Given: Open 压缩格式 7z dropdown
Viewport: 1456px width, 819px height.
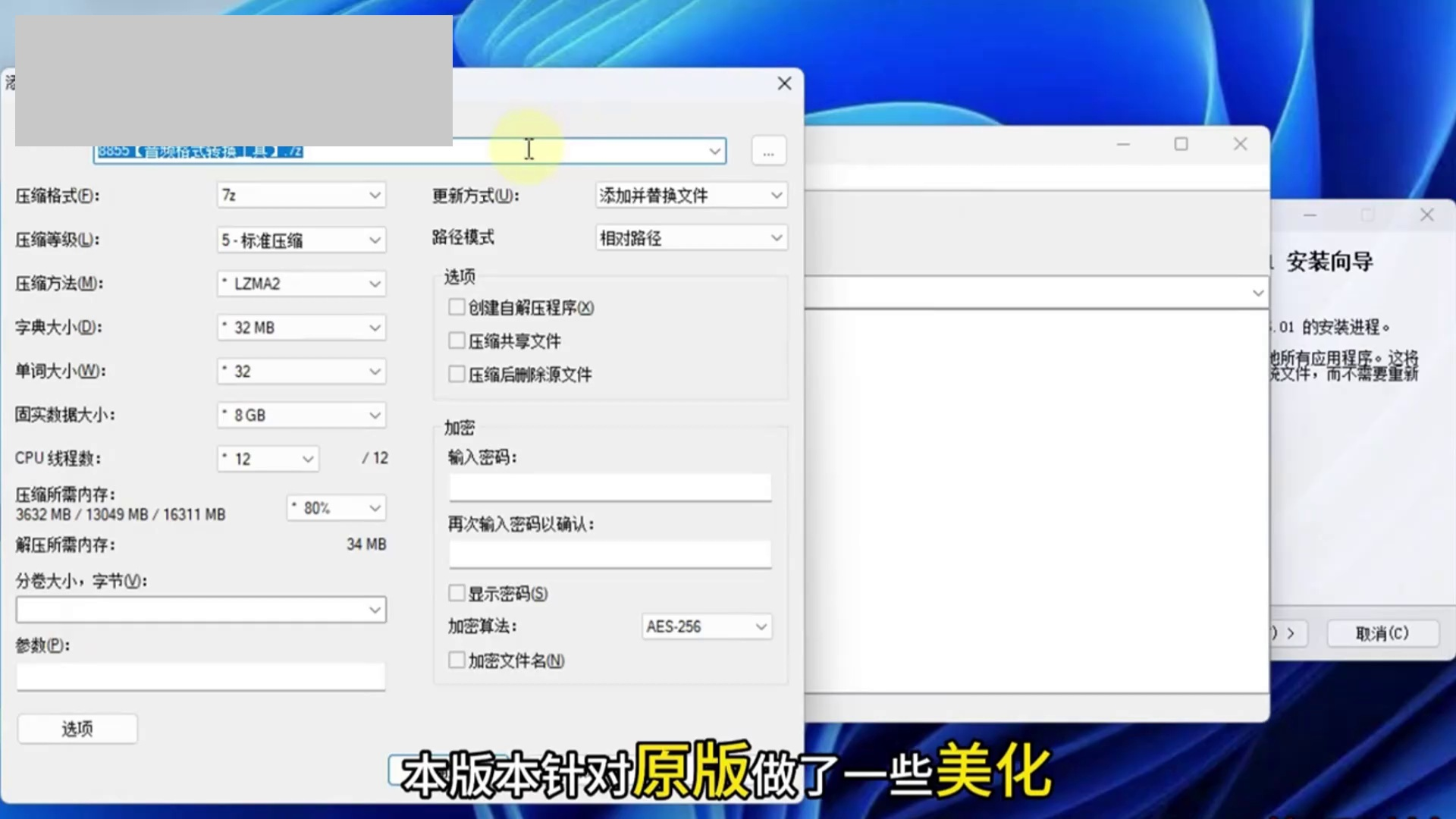Looking at the screenshot, I should [301, 196].
